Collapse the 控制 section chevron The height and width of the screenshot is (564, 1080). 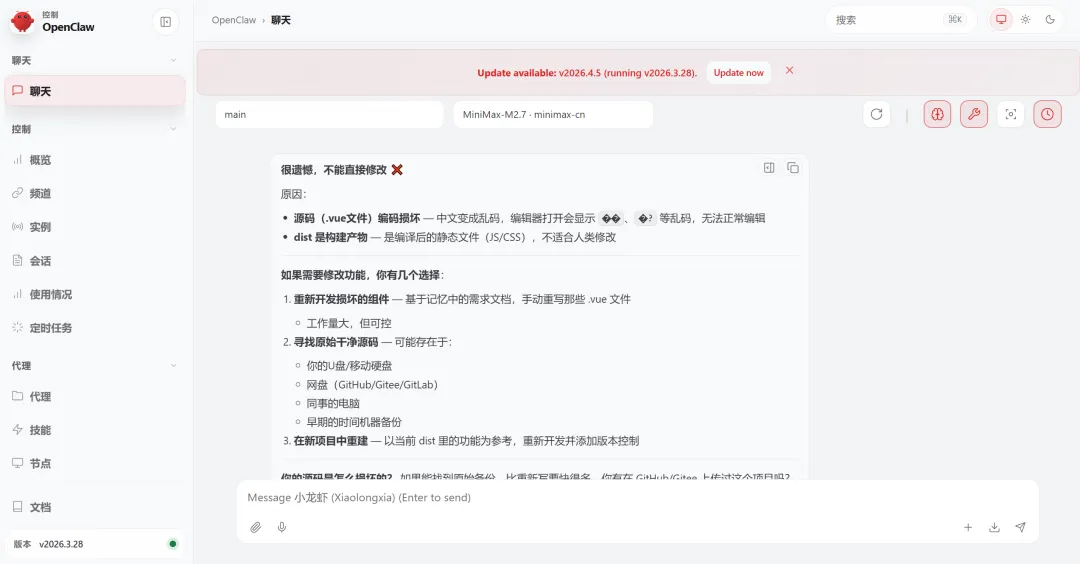(x=173, y=129)
